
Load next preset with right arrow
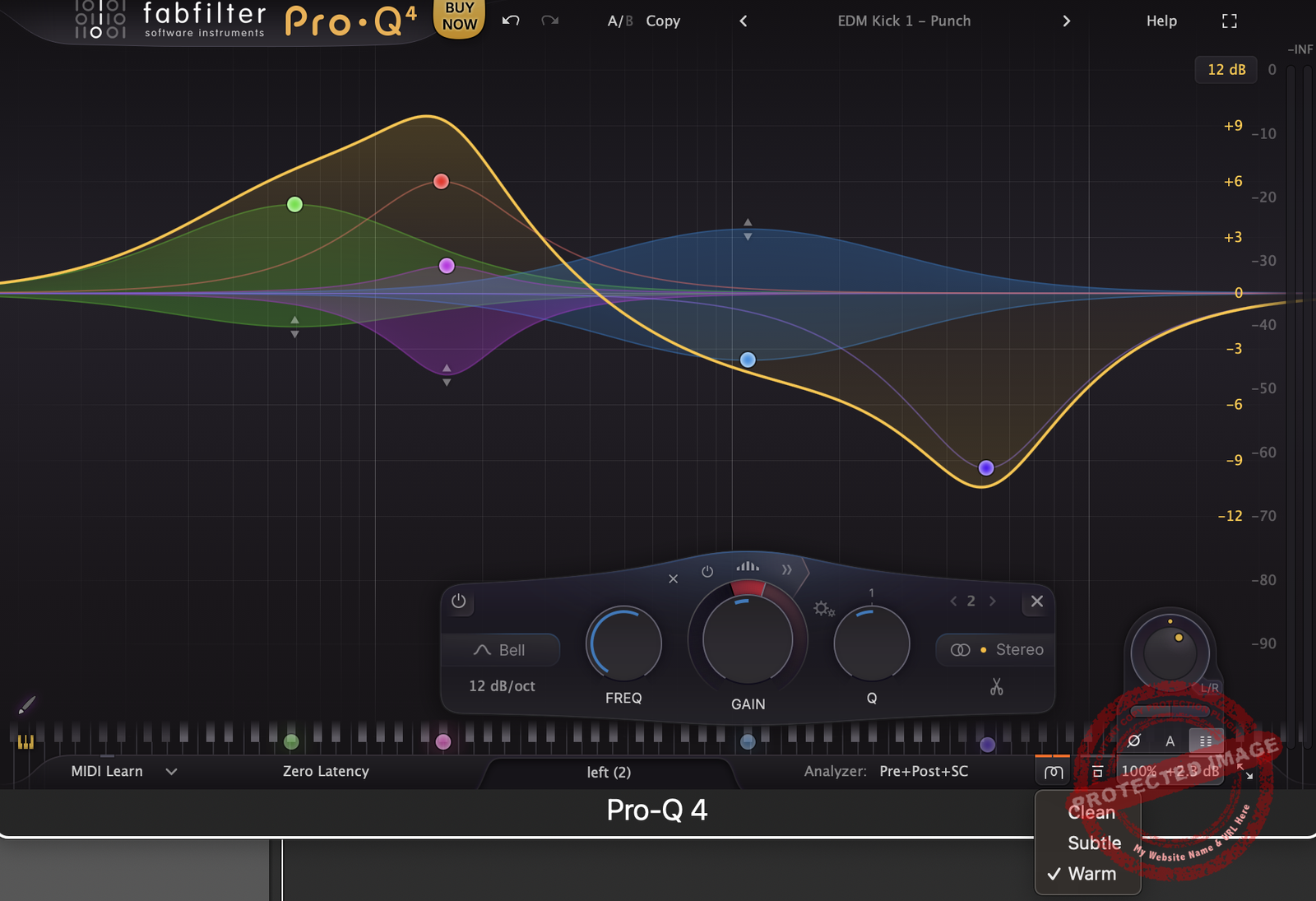[x=1067, y=21]
